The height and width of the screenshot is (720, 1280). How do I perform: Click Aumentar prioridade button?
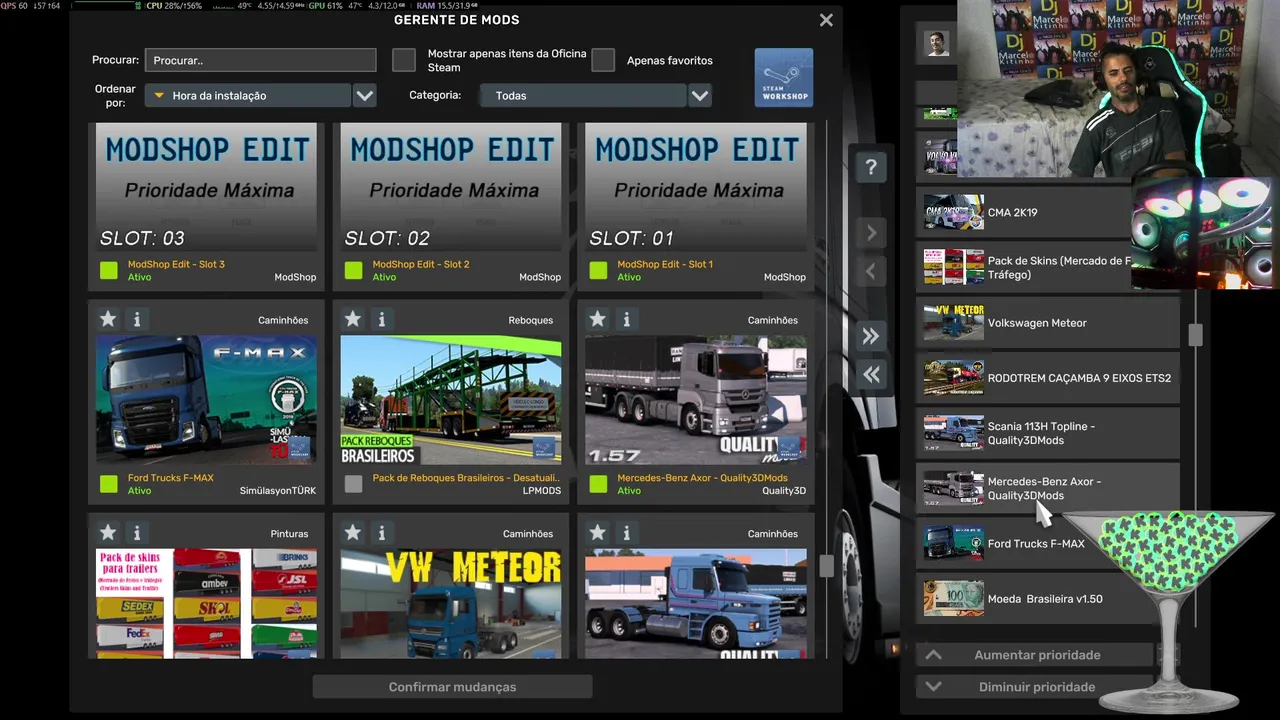click(1037, 655)
